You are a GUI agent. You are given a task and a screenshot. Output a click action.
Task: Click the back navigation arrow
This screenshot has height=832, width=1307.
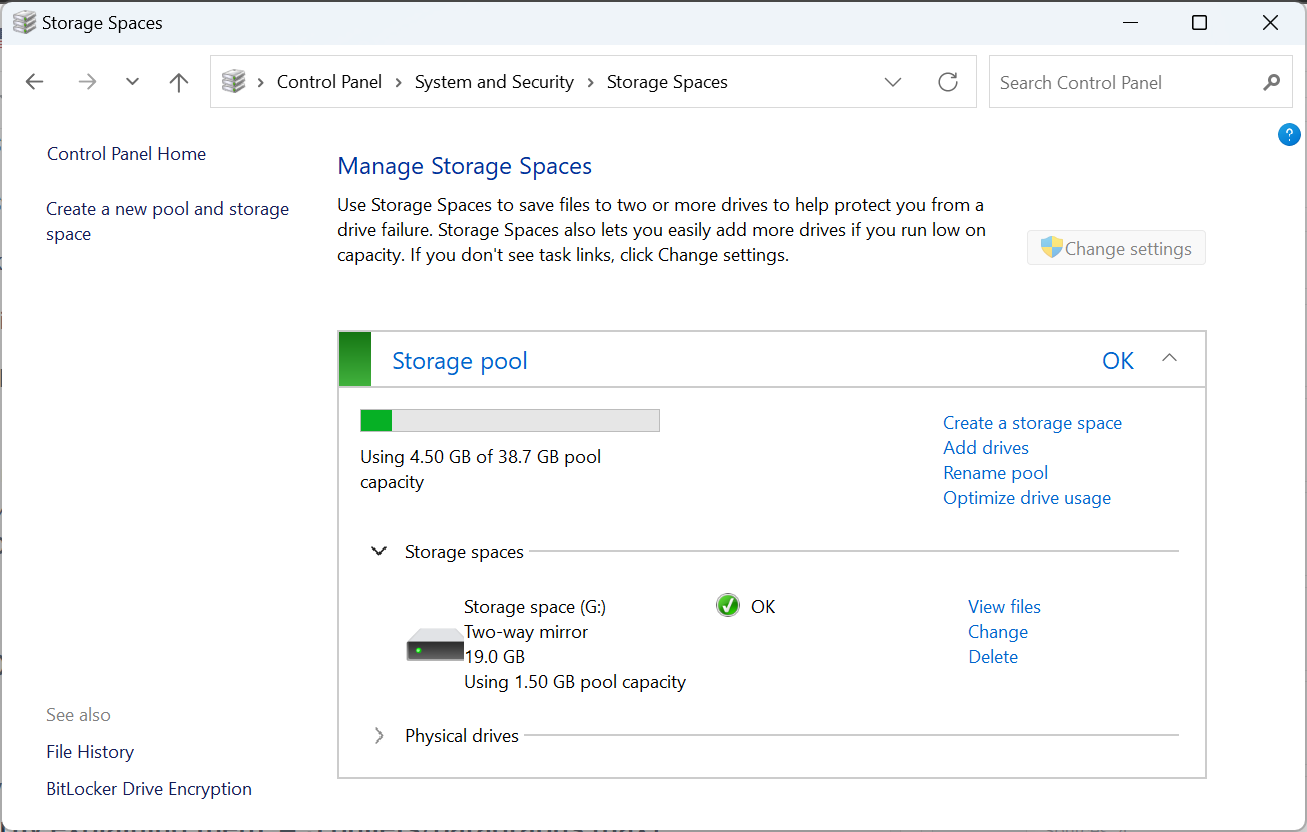coord(34,82)
